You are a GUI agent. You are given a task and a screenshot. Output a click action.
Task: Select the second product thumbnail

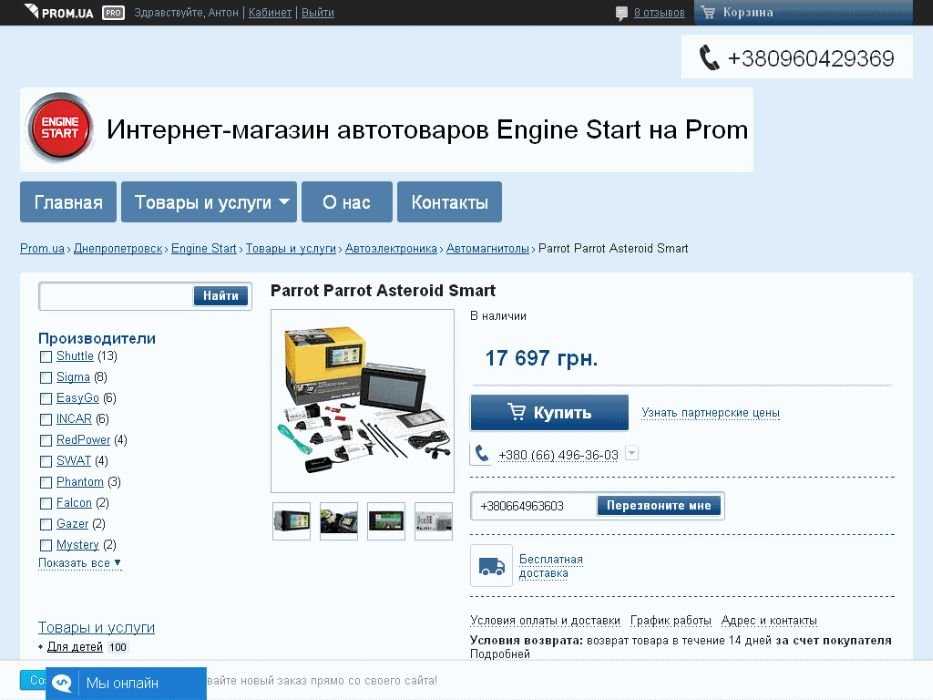pyautogui.click(x=339, y=521)
